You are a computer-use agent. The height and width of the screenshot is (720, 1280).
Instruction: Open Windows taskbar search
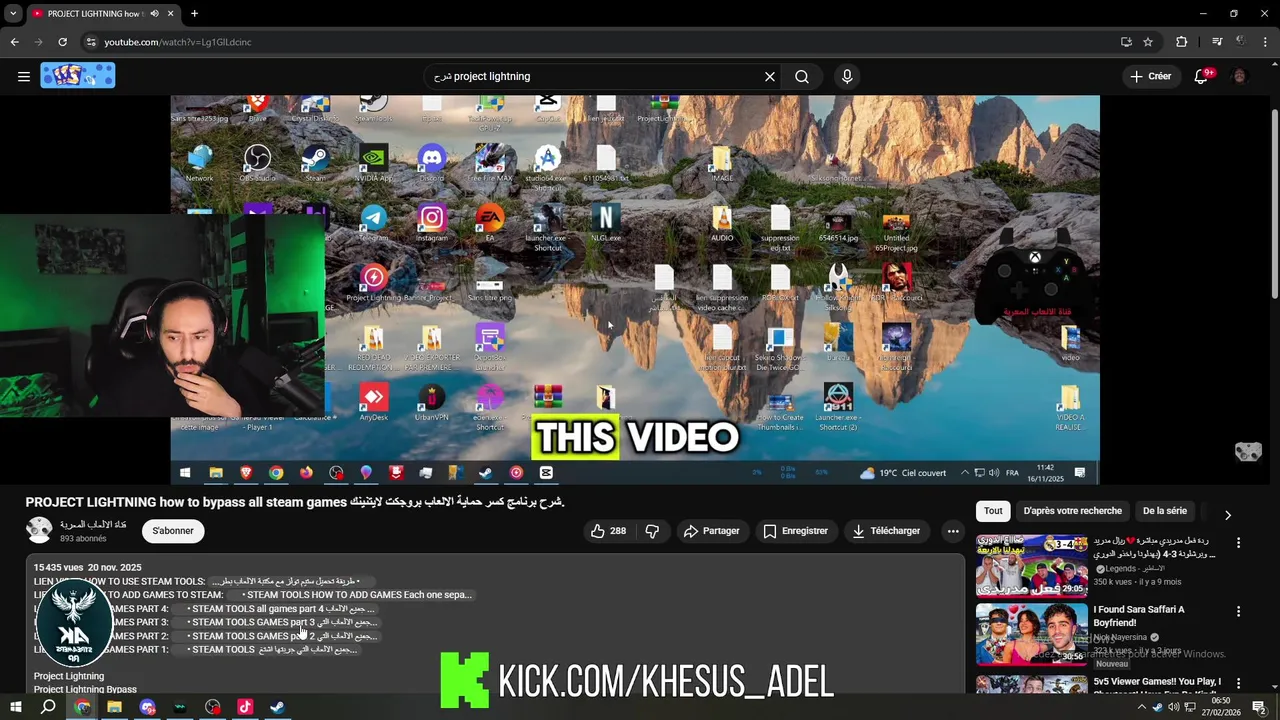click(x=48, y=707)
